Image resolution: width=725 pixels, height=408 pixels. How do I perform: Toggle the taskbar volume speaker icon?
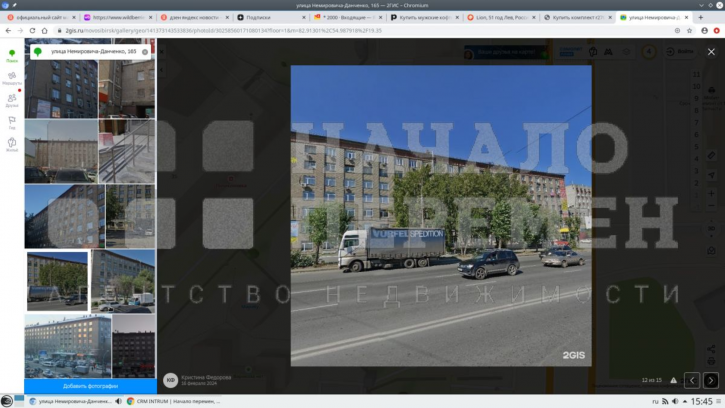pyautogui.click(x=675, y=401)
